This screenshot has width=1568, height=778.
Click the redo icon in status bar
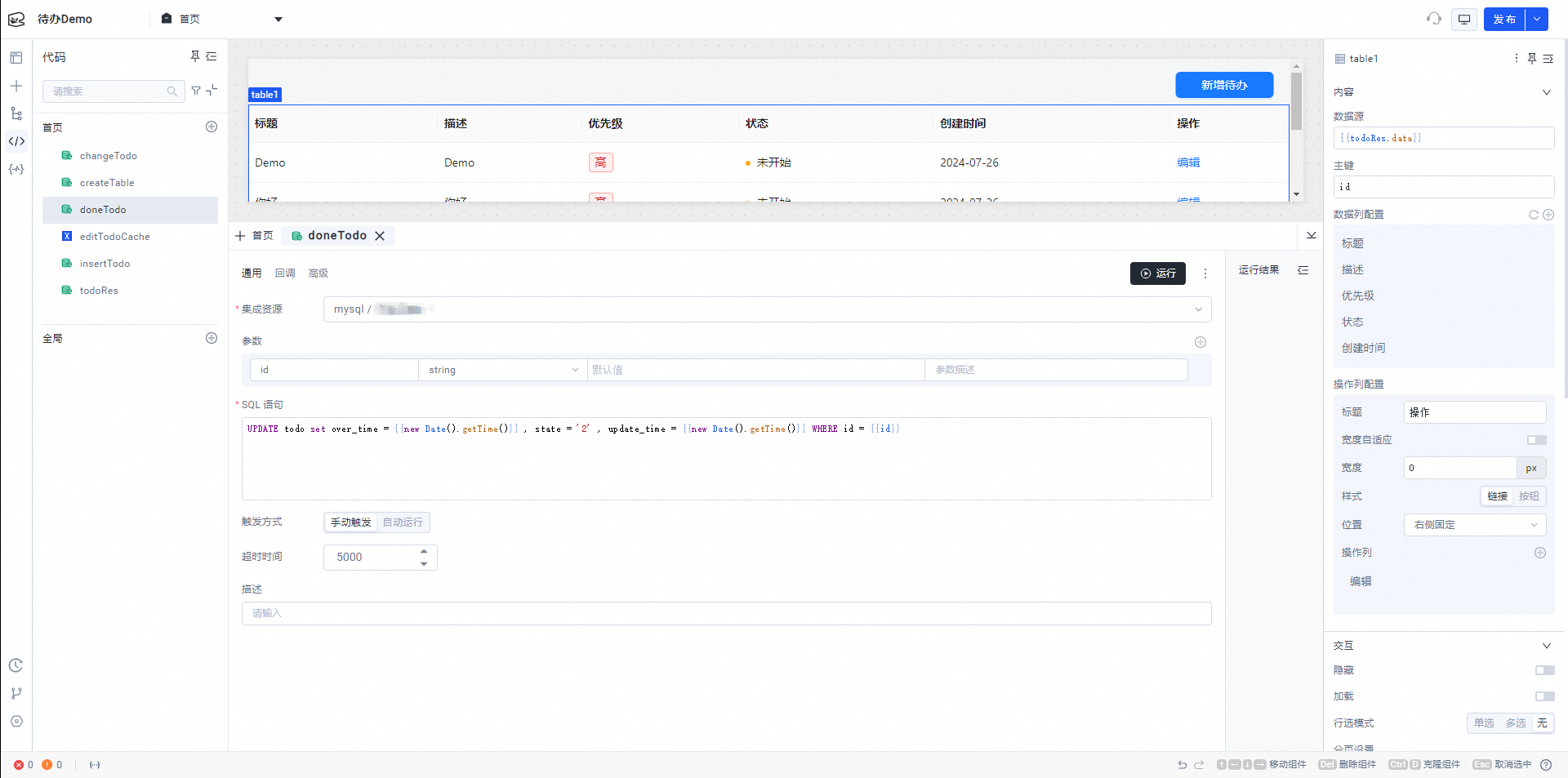(x=1199, y=765)
